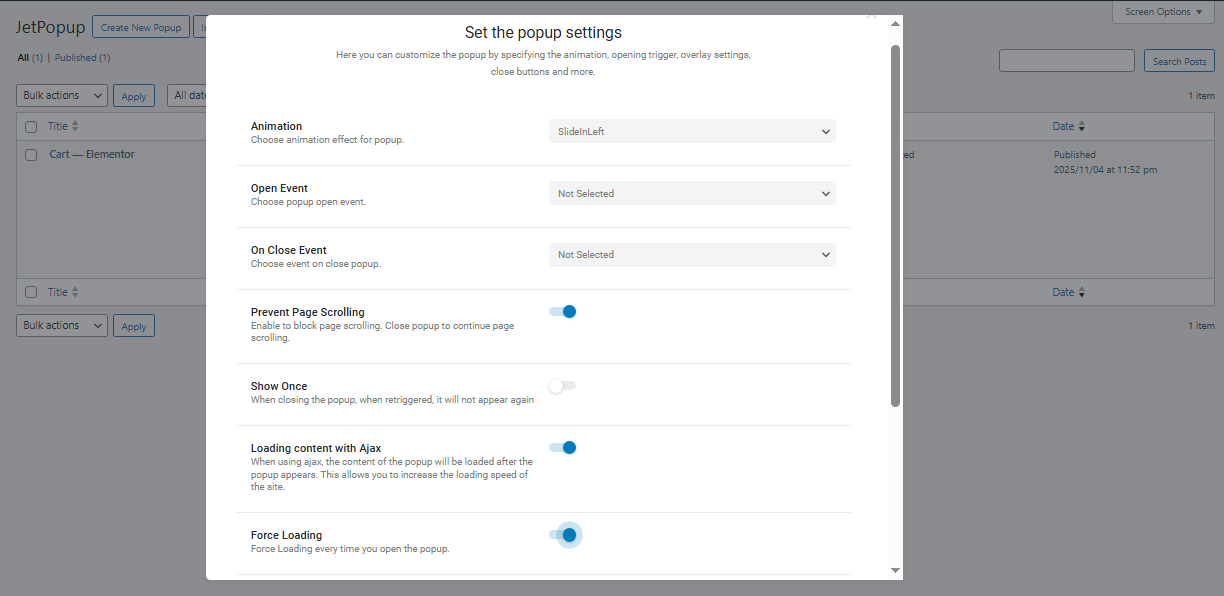The width and height of the screenshot is (1224, 596).
Task: Click the Create New Popup button
Action: [x=140, y=26]
